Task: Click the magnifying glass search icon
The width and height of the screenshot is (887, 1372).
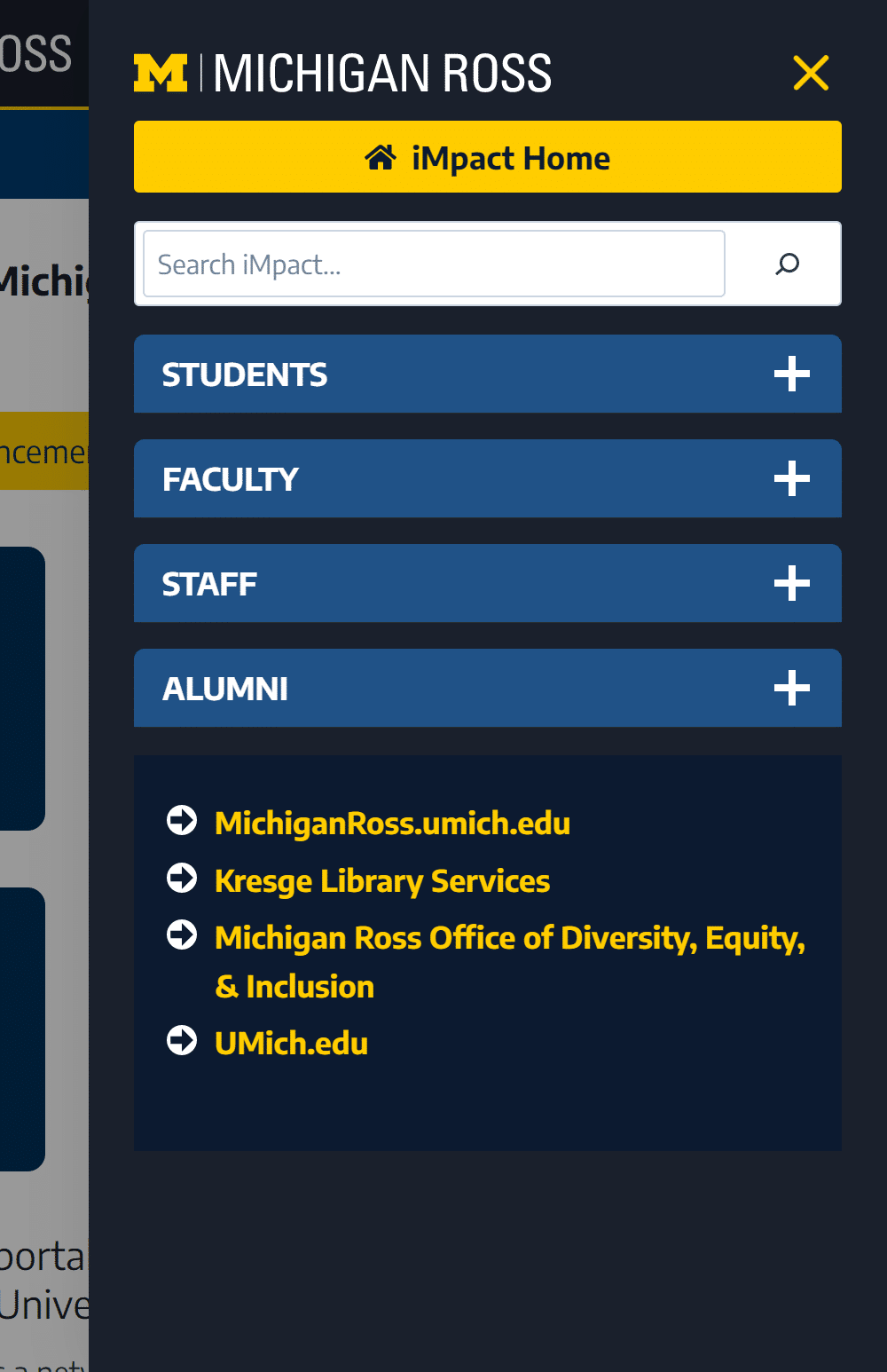Action: pyautogui.click(x=786, y=264)
